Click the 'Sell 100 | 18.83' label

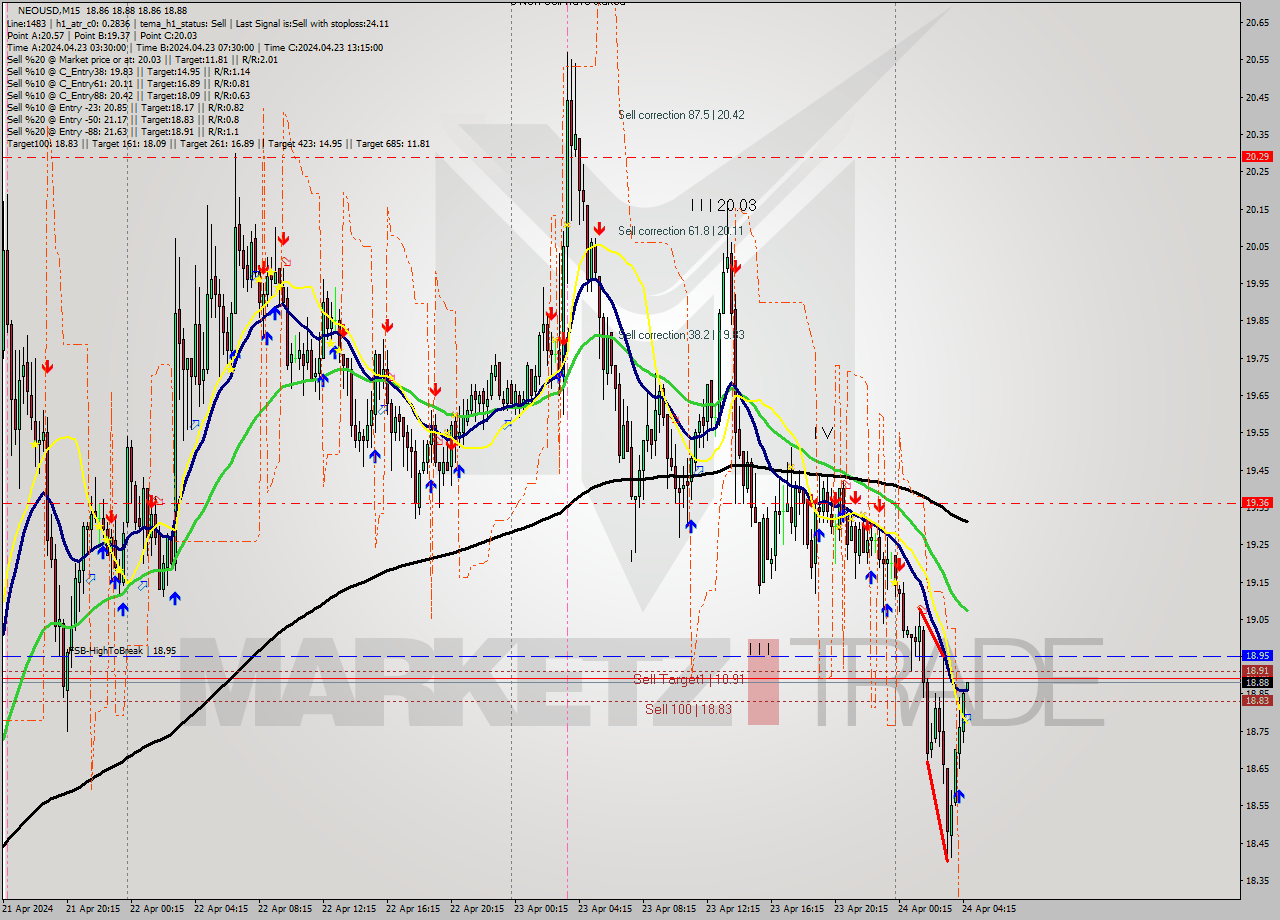688,709
